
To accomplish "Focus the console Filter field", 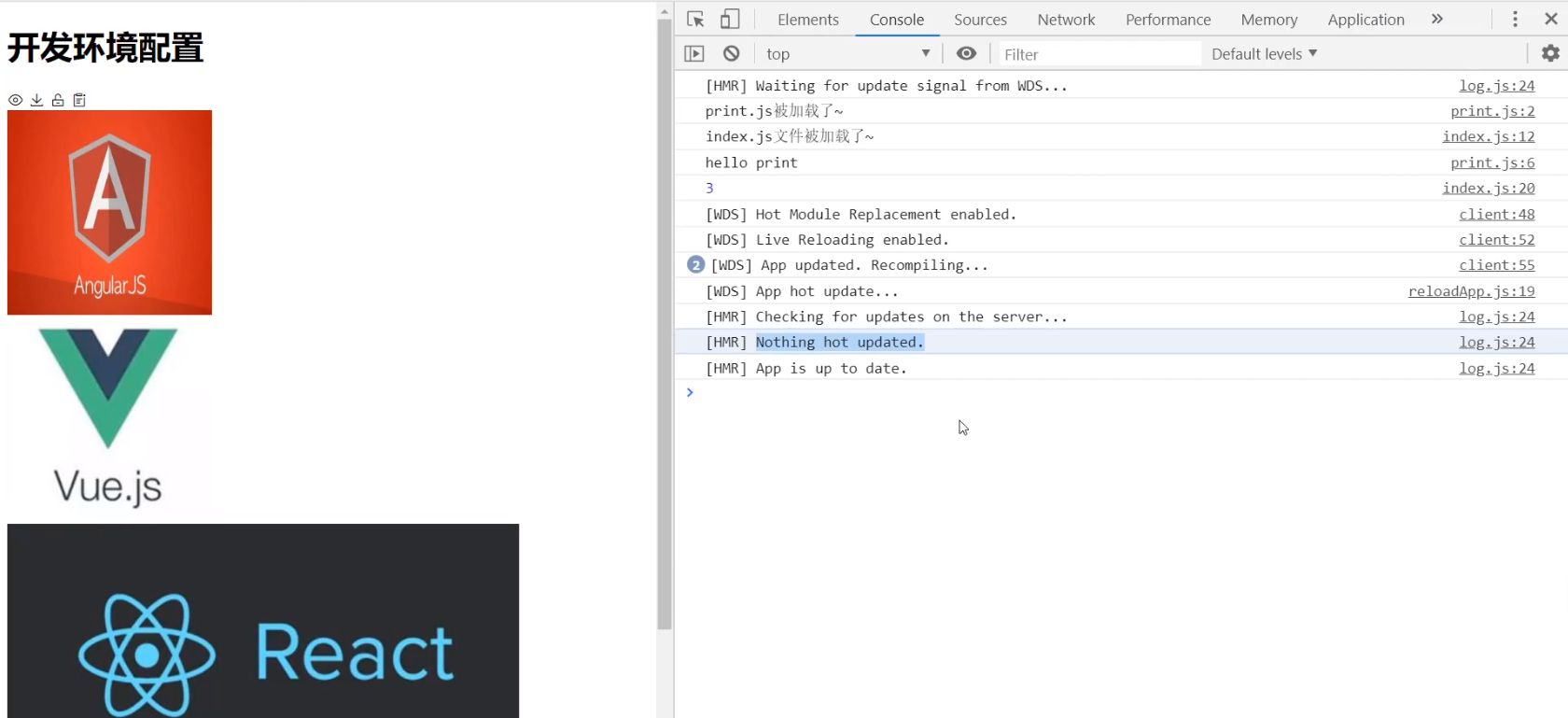I will point(1099,54).
